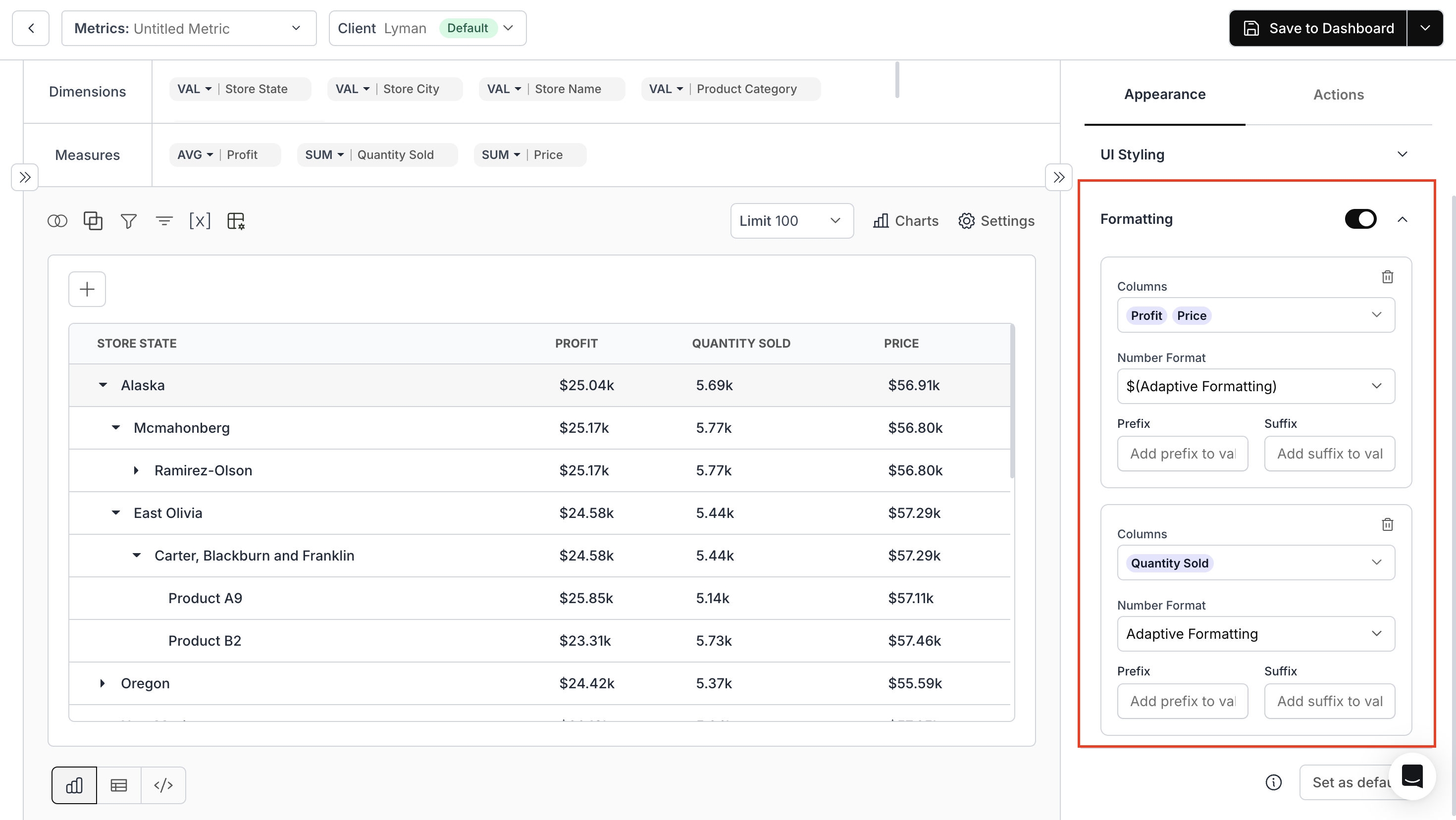
Task: Click the table settings icon
Action: (236, 221)
